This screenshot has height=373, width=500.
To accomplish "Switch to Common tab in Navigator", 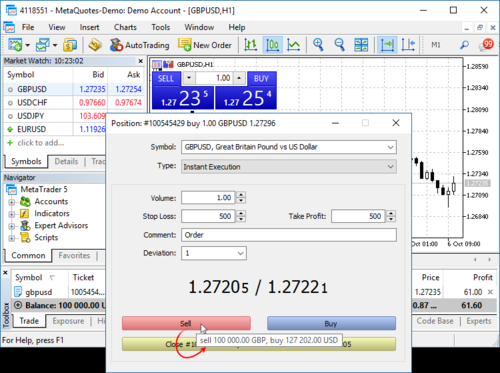I will [28, 255].
